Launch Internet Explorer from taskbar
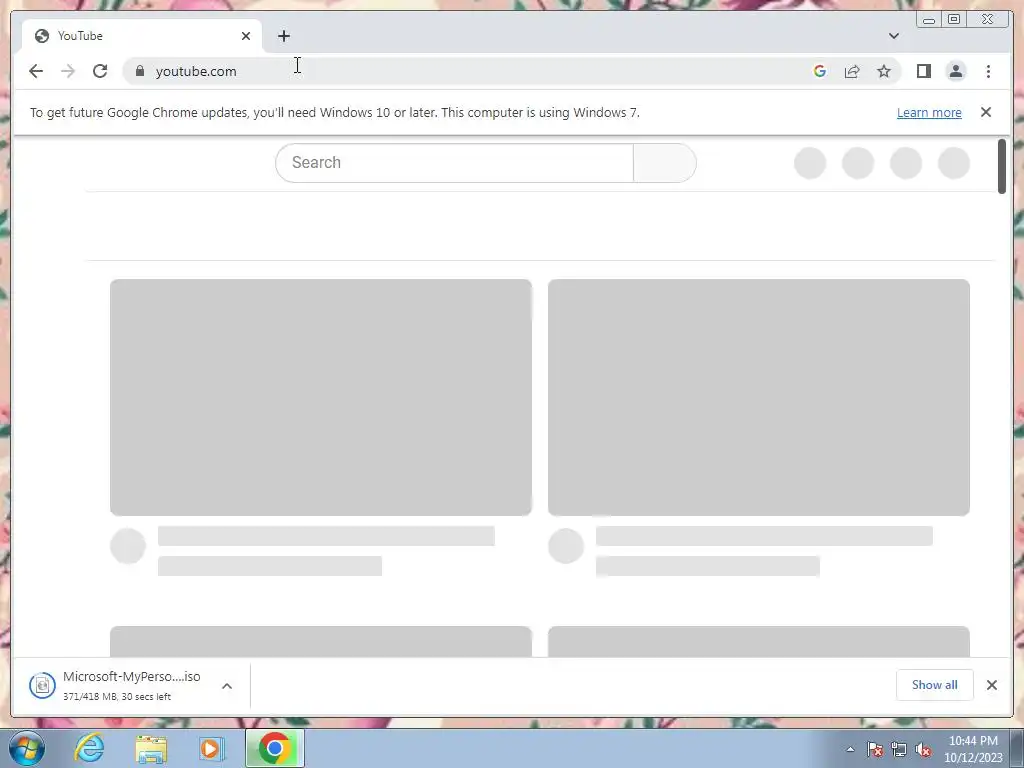This screenshot has height=768, width=1024. [x=89, y=748]
